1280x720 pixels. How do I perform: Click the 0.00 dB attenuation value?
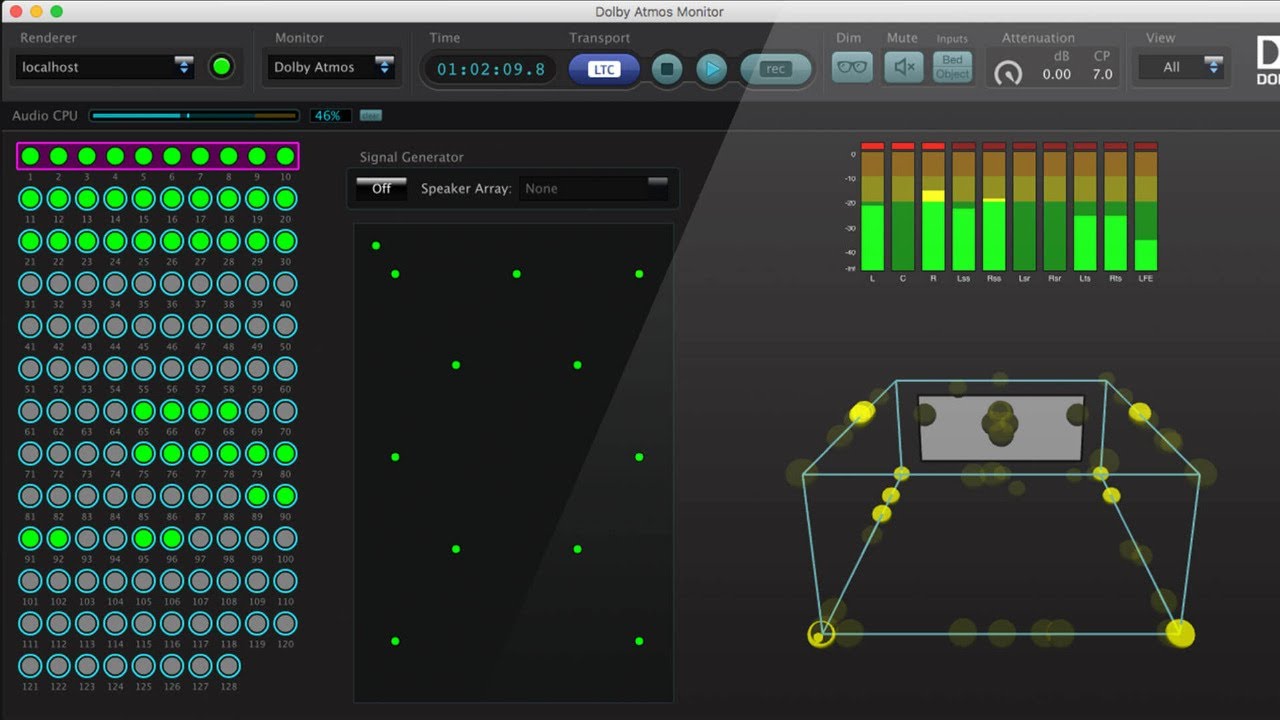coord(1057,74)
